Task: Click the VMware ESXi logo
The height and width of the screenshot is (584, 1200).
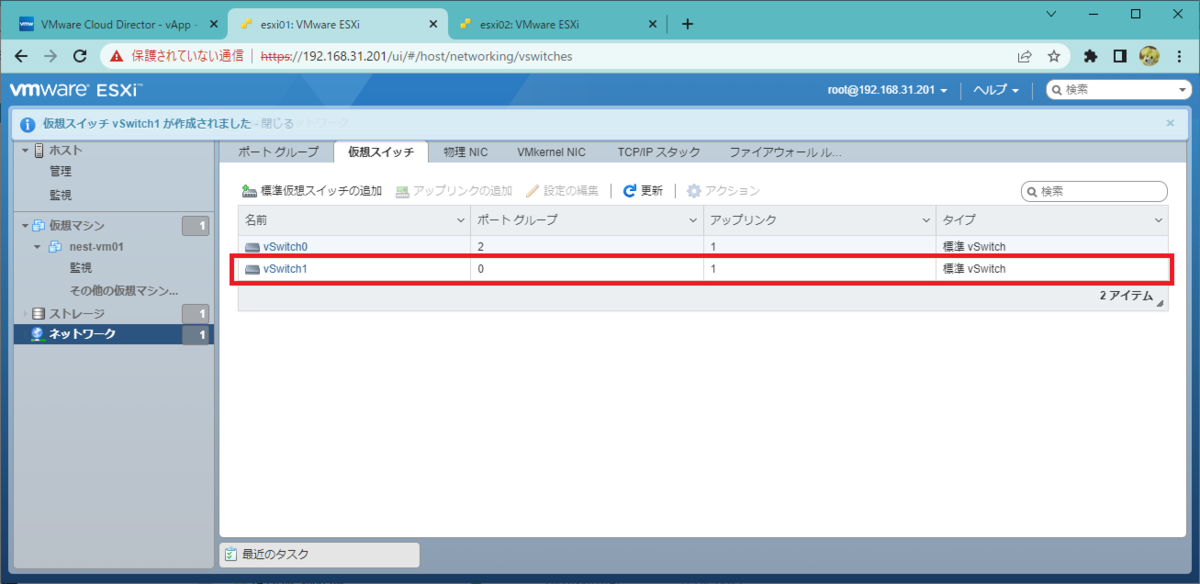Action: pyautogui.click(x=75, y=90)
